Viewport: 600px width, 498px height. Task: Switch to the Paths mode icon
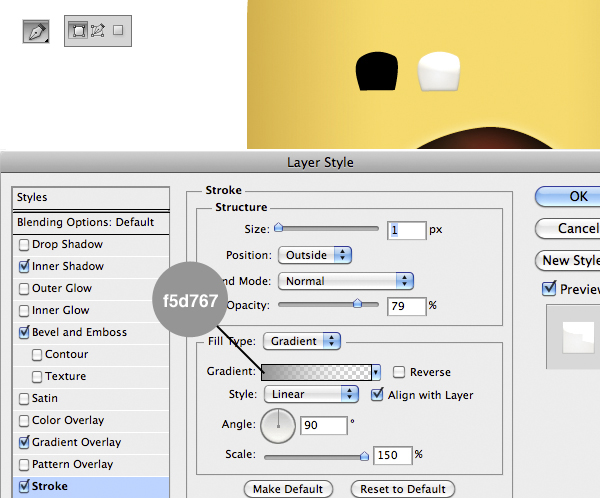click(97, 31)
